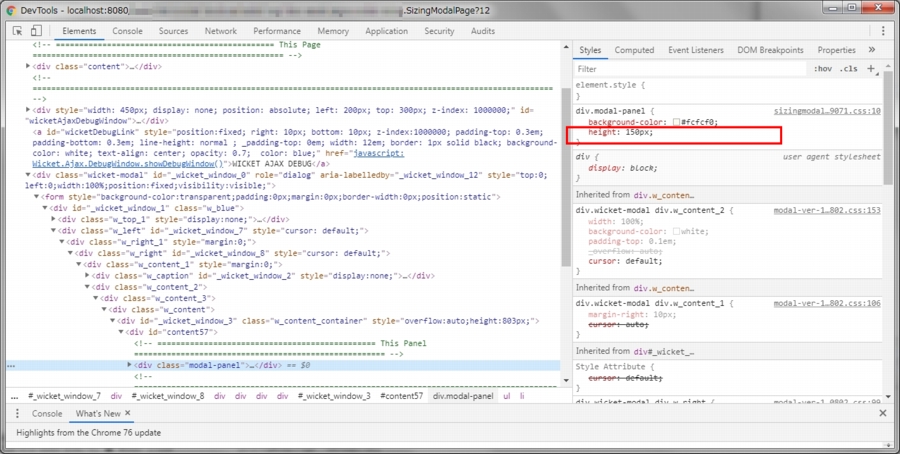Open the Application tab
Screen dimensions: 900x454
[x=387, y=31]
